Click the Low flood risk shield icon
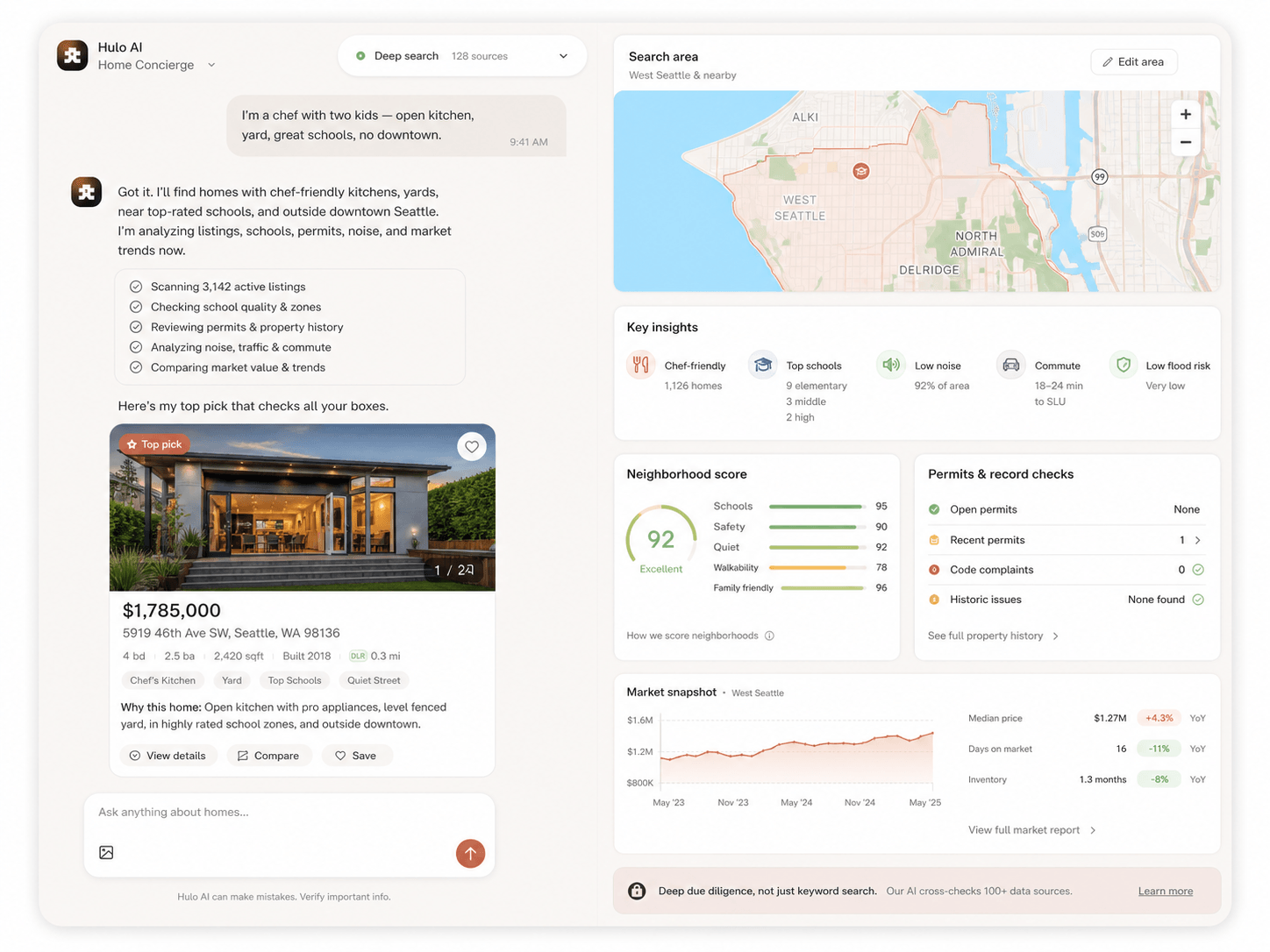 coord(1123,365)
